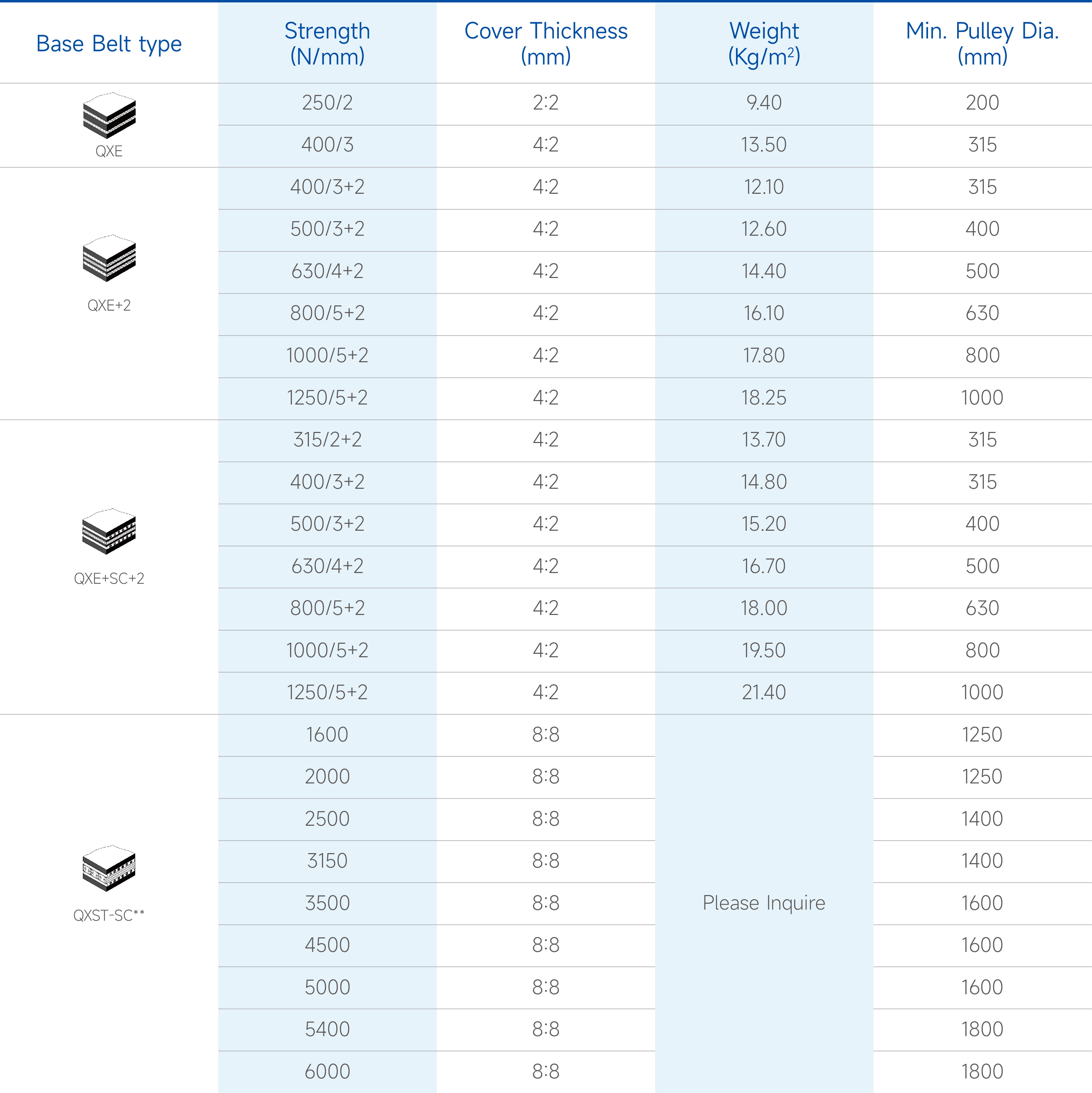Click the 6000 strength value
Screen dimensions: 1092x1093
coord(327,1072)
